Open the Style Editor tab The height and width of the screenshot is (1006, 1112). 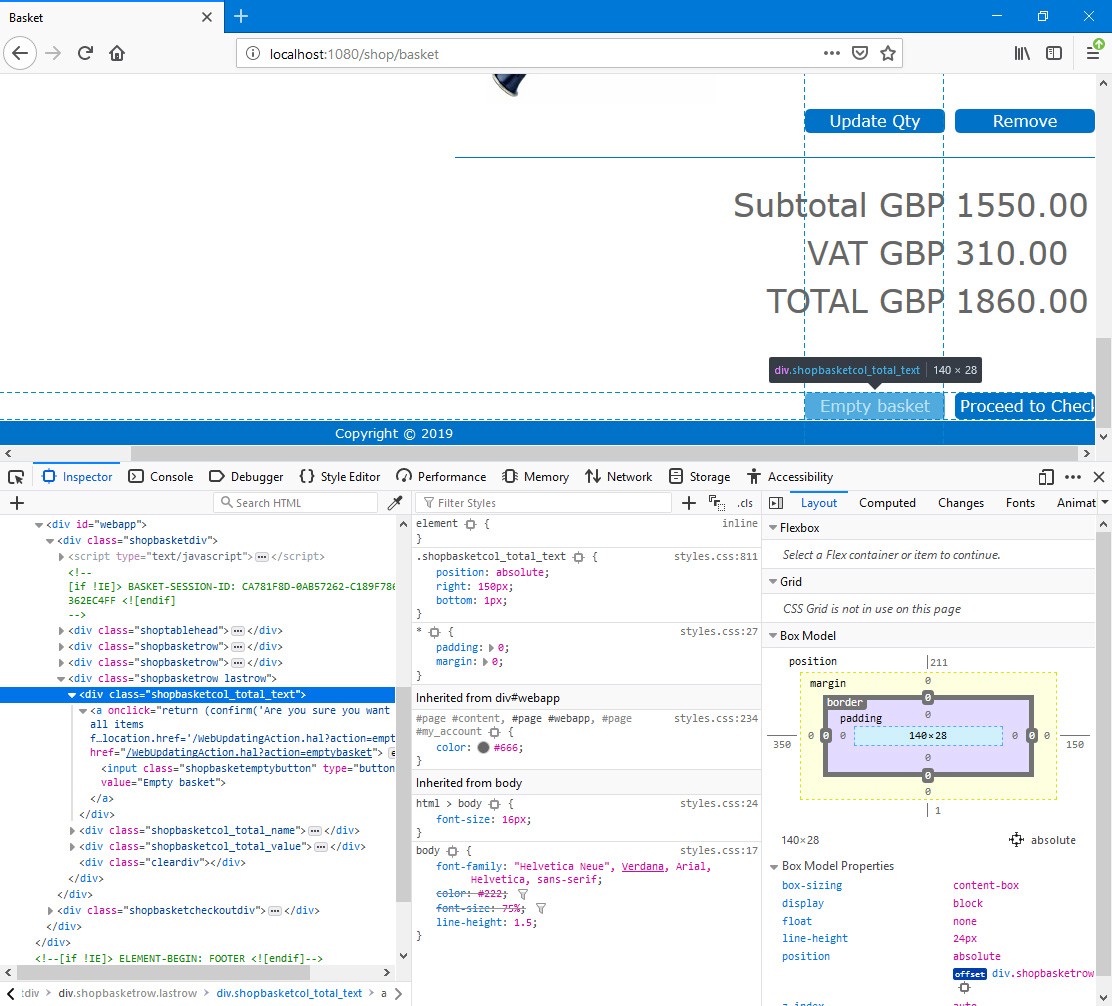(340, 477)
